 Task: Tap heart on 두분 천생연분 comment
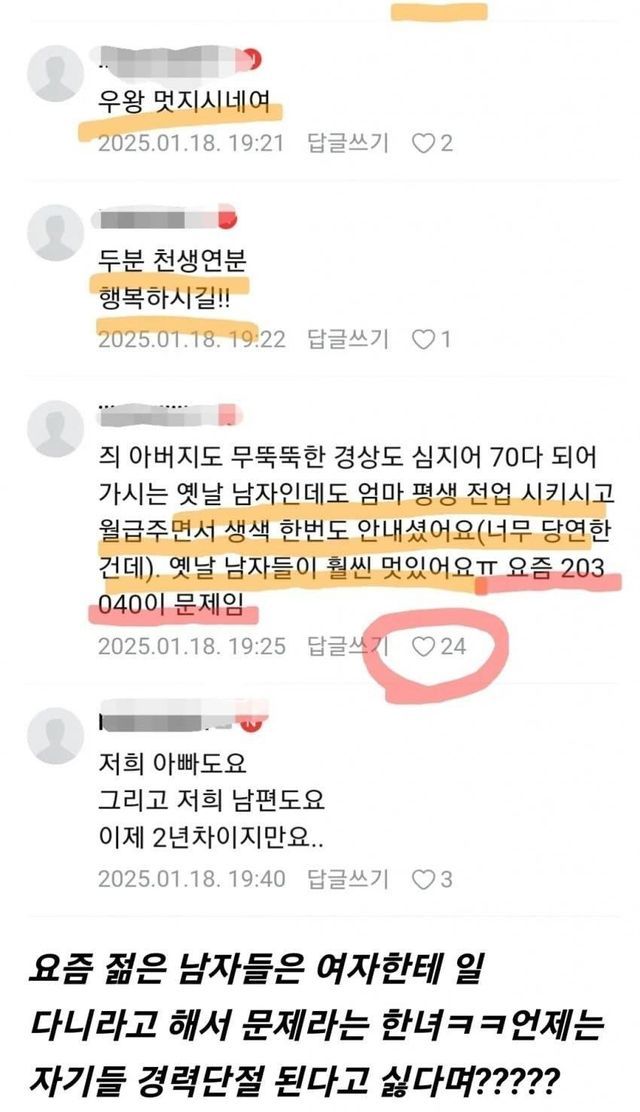tap(424, 340)
